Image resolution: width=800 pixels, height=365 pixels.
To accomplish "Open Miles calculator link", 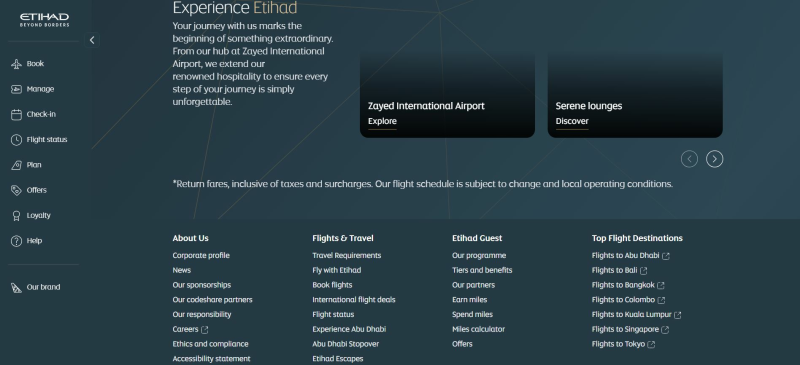I will pos(479,329).
